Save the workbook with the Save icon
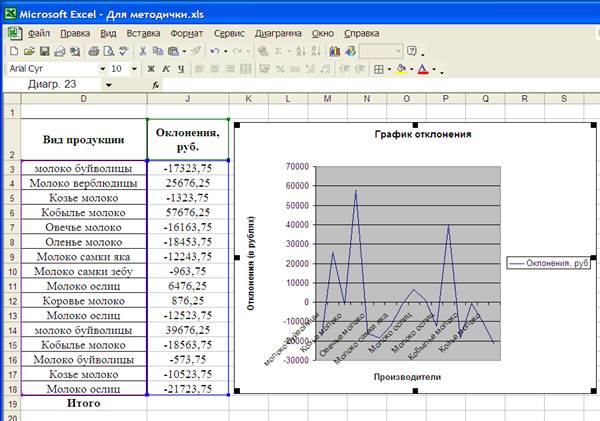600x421 pixels. (44, 51)
